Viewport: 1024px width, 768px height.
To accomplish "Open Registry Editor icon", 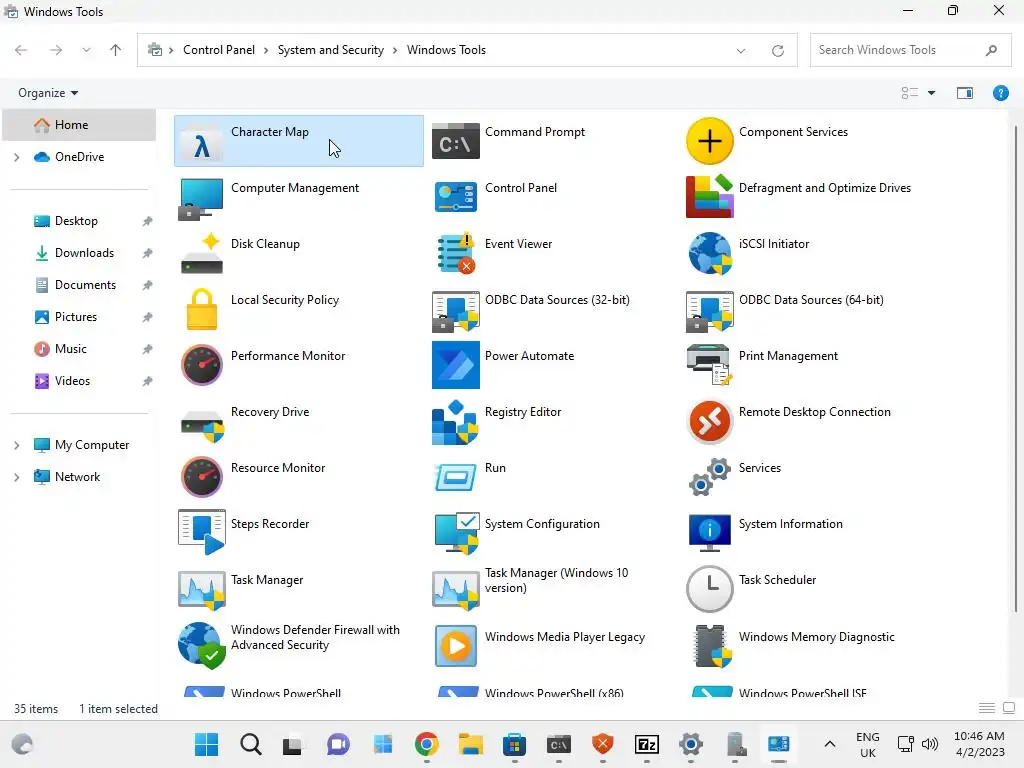I will pyautogui.click(x=455, y=423).
